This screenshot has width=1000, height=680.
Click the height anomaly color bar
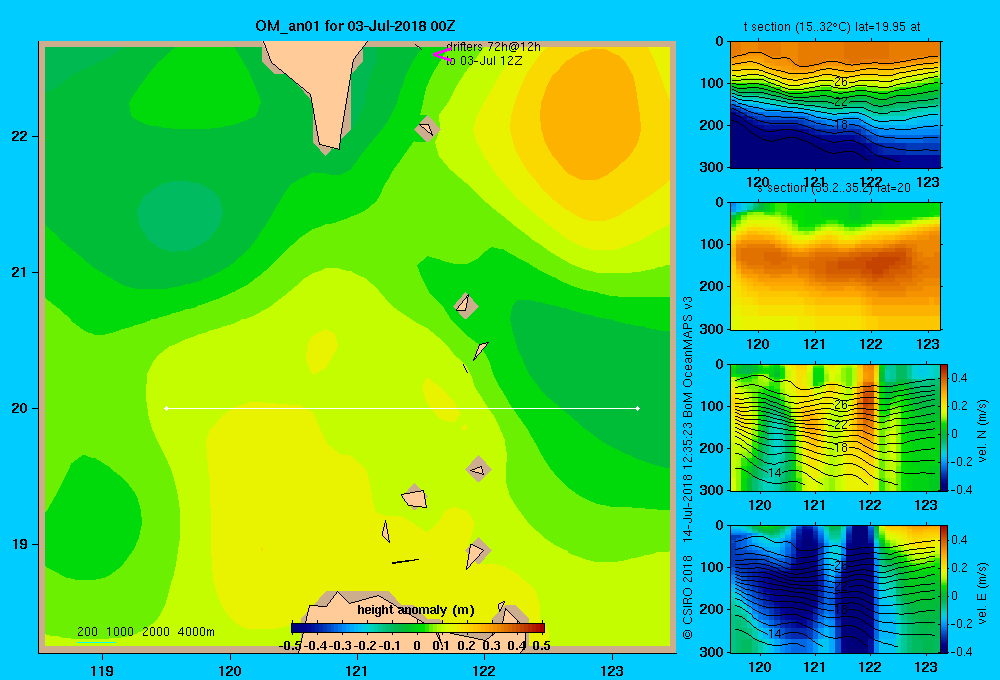click(x=418, y=628)
